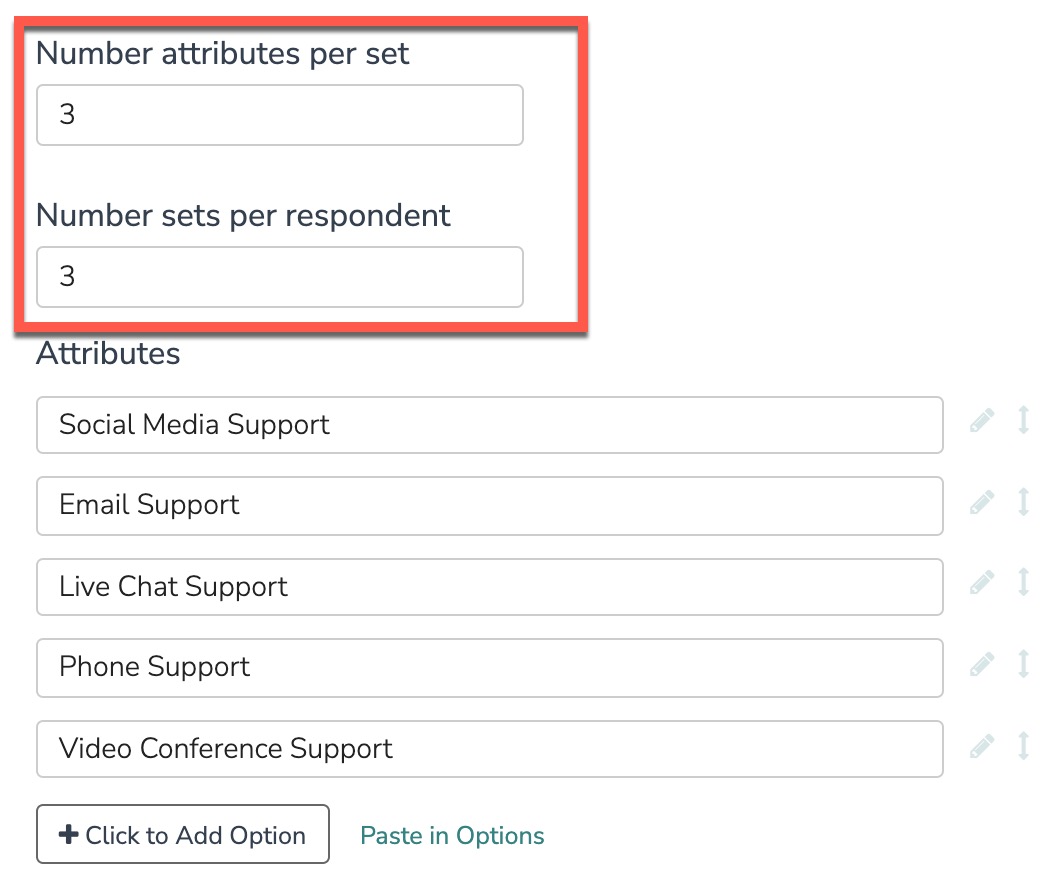Click the Number sets per respondent field
1048x882 pixels.
[x=279, y=276]
